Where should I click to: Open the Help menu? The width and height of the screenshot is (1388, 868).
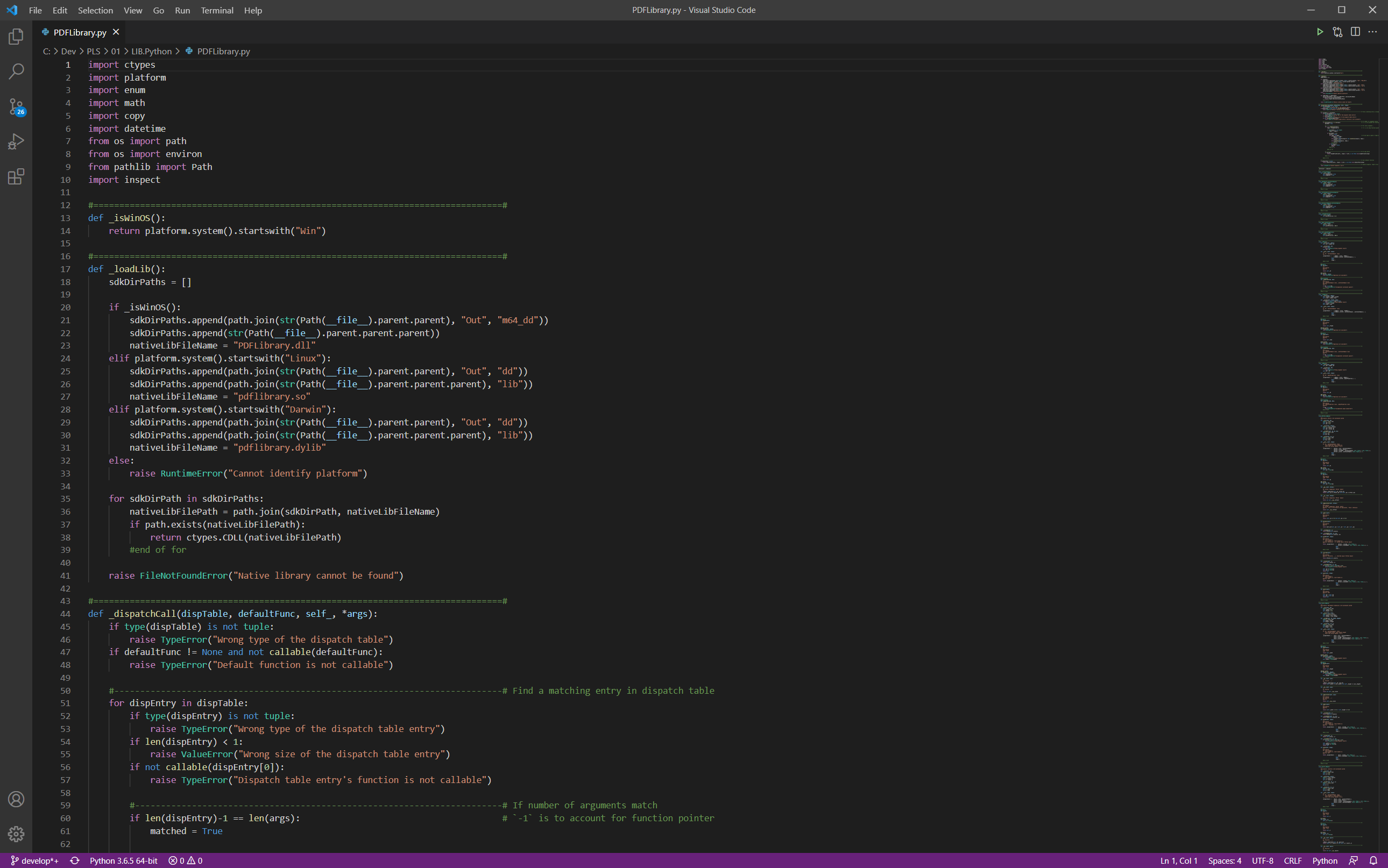(x=253, y=10)
